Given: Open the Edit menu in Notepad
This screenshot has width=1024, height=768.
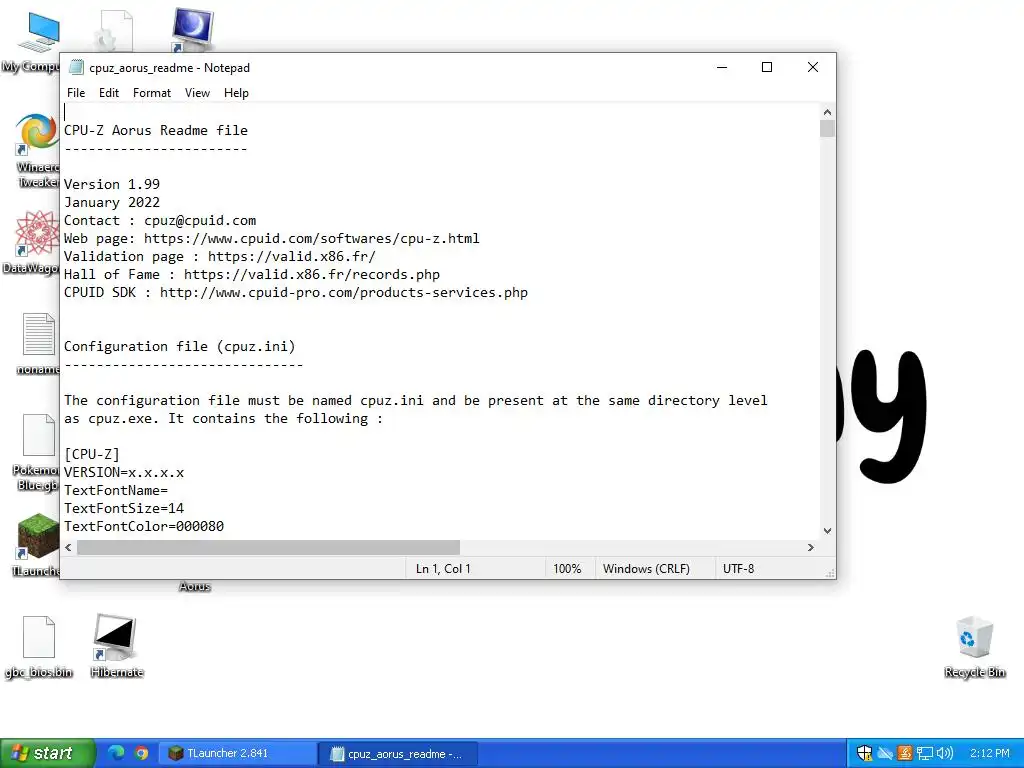Looking at the screenshot, I should pyautogui.click(x=108, y=93).
